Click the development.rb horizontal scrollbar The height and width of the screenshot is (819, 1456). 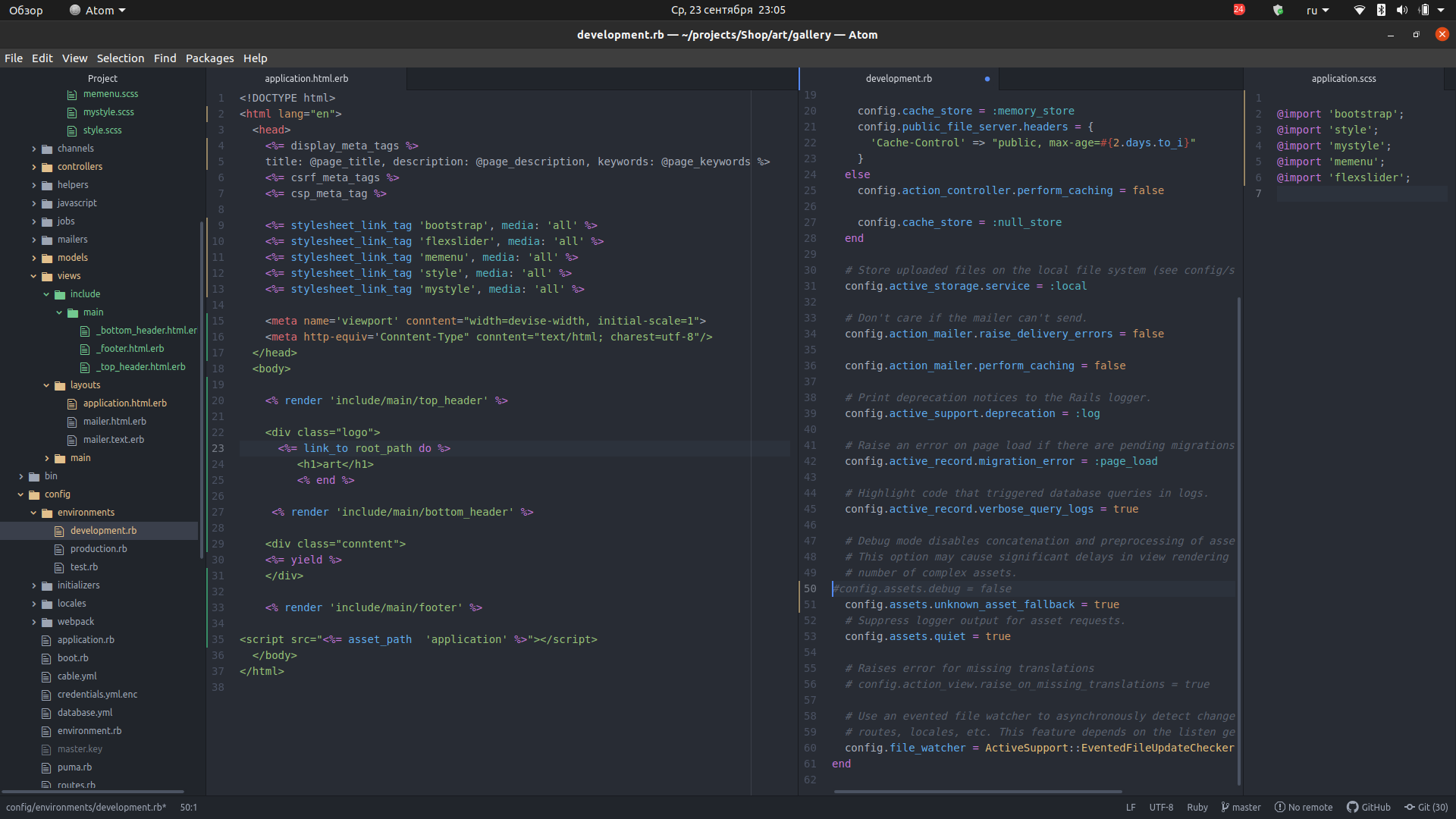(x=978, y=792)
